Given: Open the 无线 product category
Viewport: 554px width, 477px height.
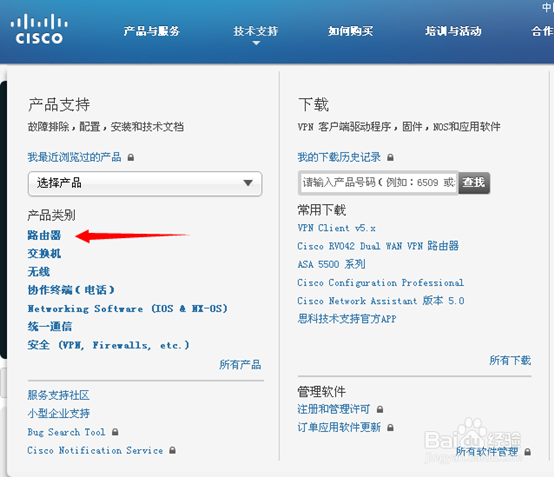Looking at the screenshot, I should pos(39,272).
